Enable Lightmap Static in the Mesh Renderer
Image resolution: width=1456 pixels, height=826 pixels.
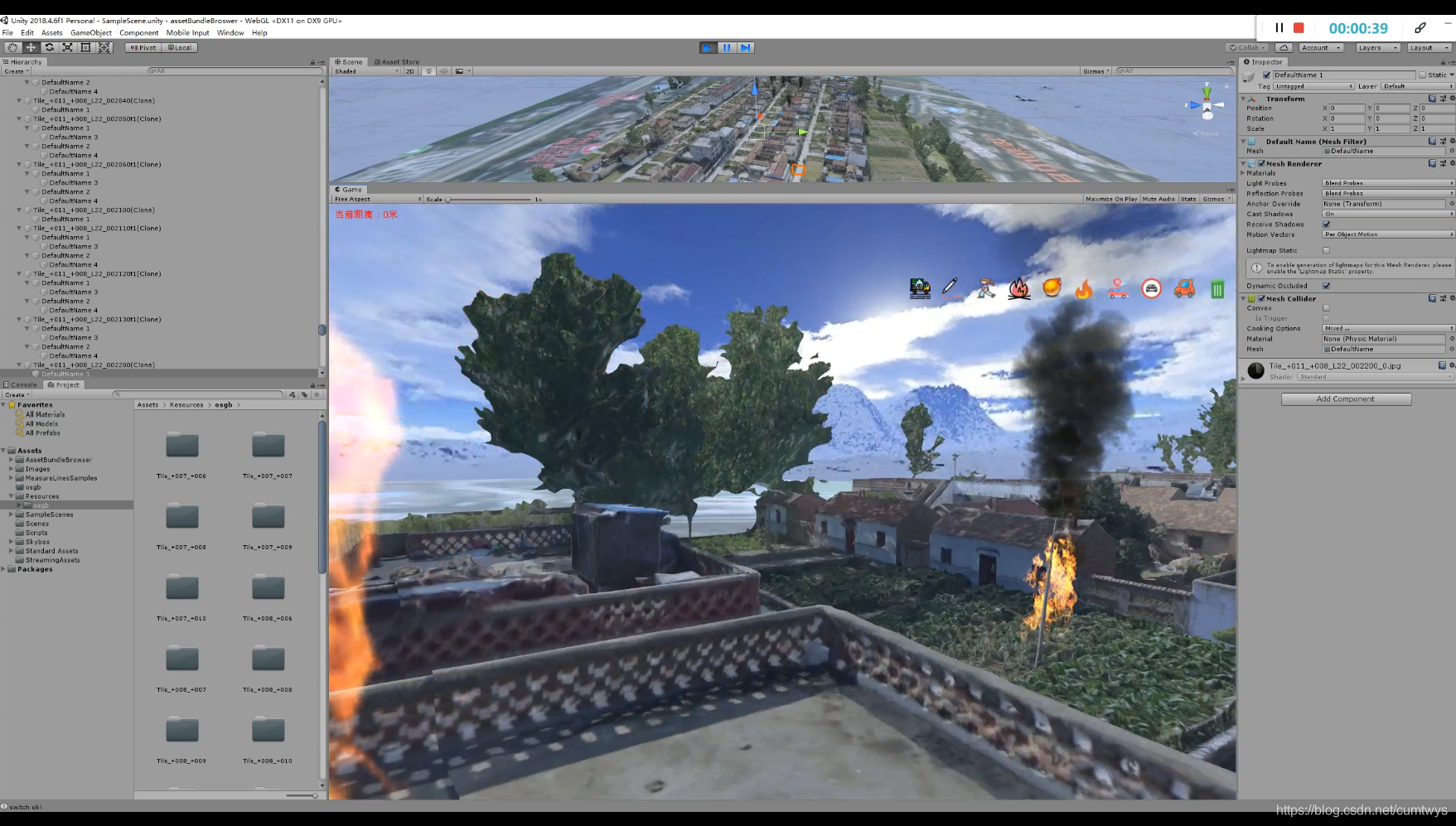pos(1327,250)
